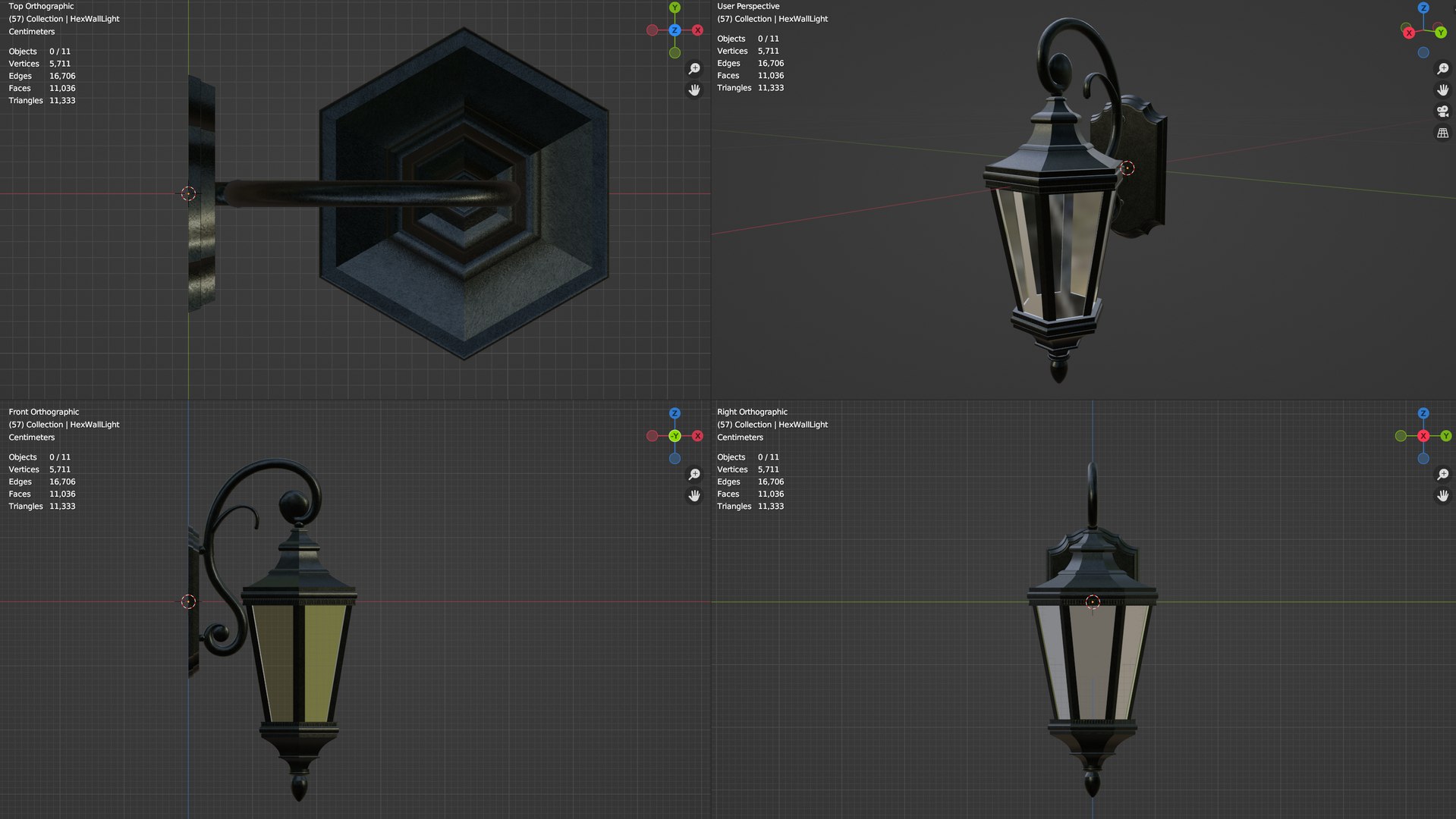Click red X center axis in Right Orthographic gizmo
1456x819 pixels.
point(1423,436)
